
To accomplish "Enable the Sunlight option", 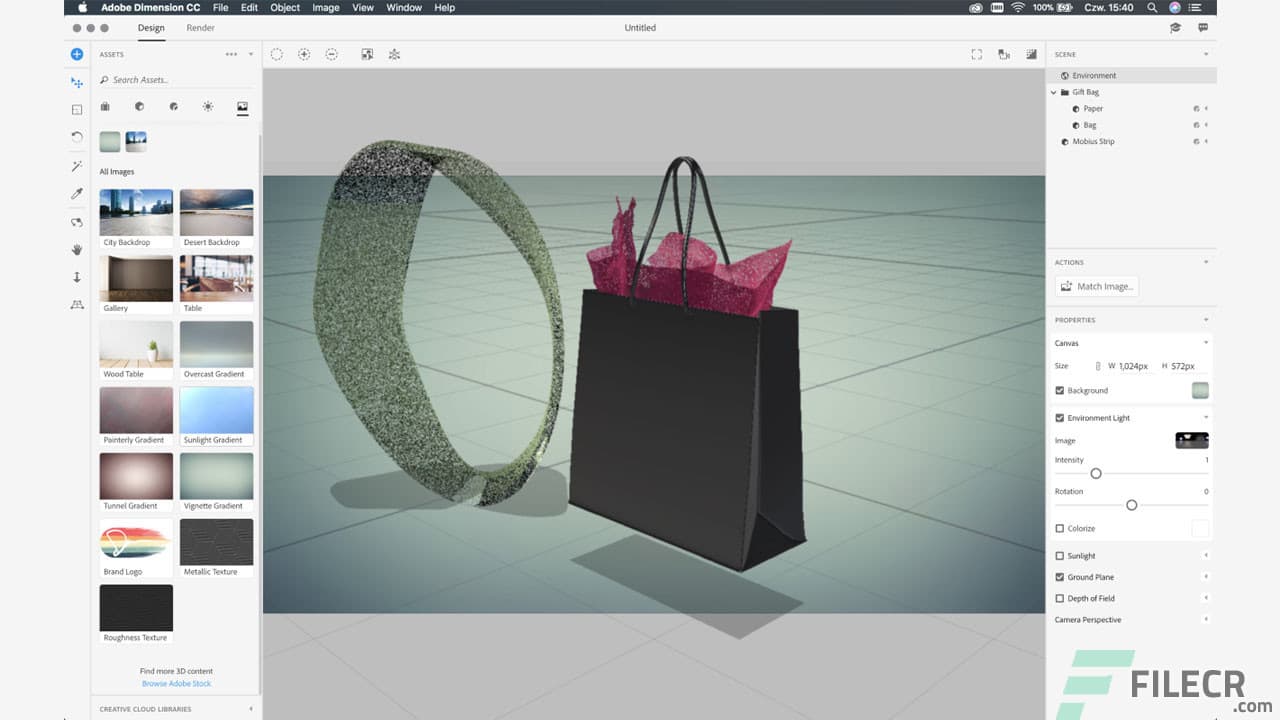I will (x=1059, y=555).
